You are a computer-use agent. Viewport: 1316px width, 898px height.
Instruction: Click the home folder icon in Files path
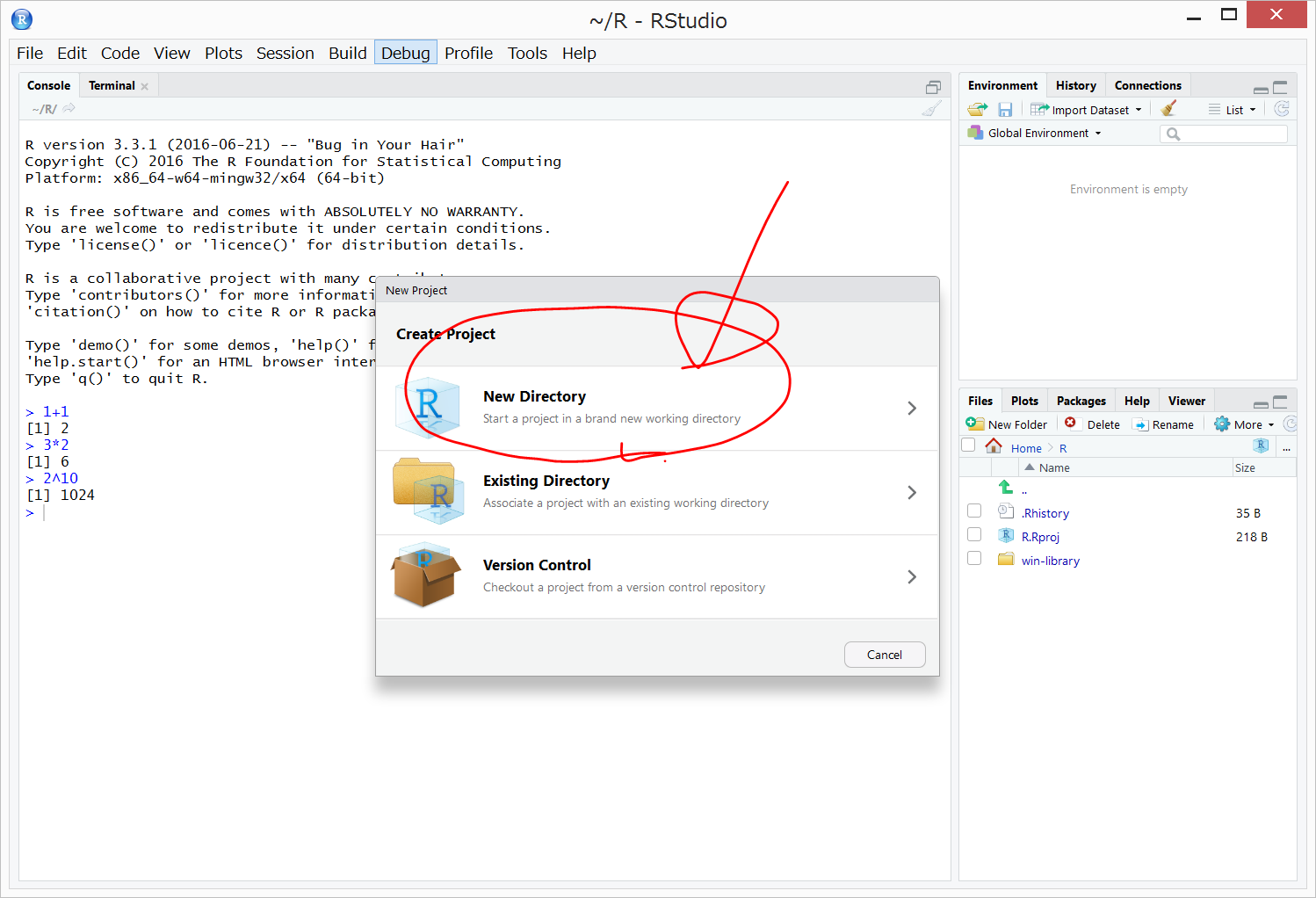point(994,447)
